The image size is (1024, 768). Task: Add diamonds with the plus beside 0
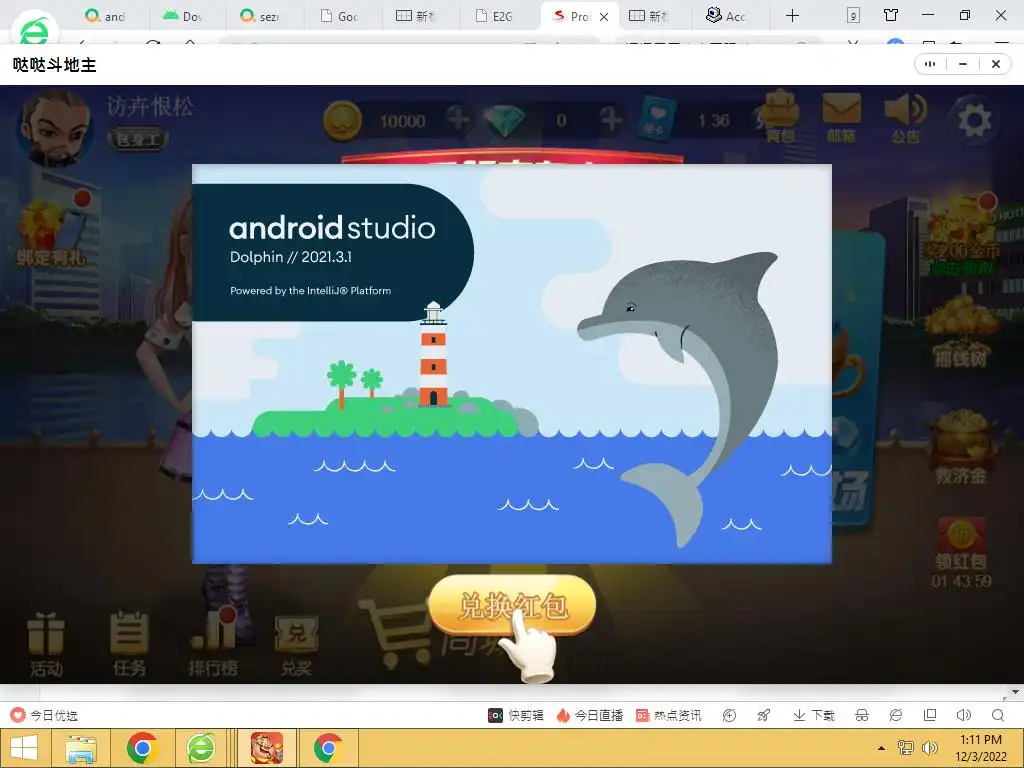tap(611, 120)
